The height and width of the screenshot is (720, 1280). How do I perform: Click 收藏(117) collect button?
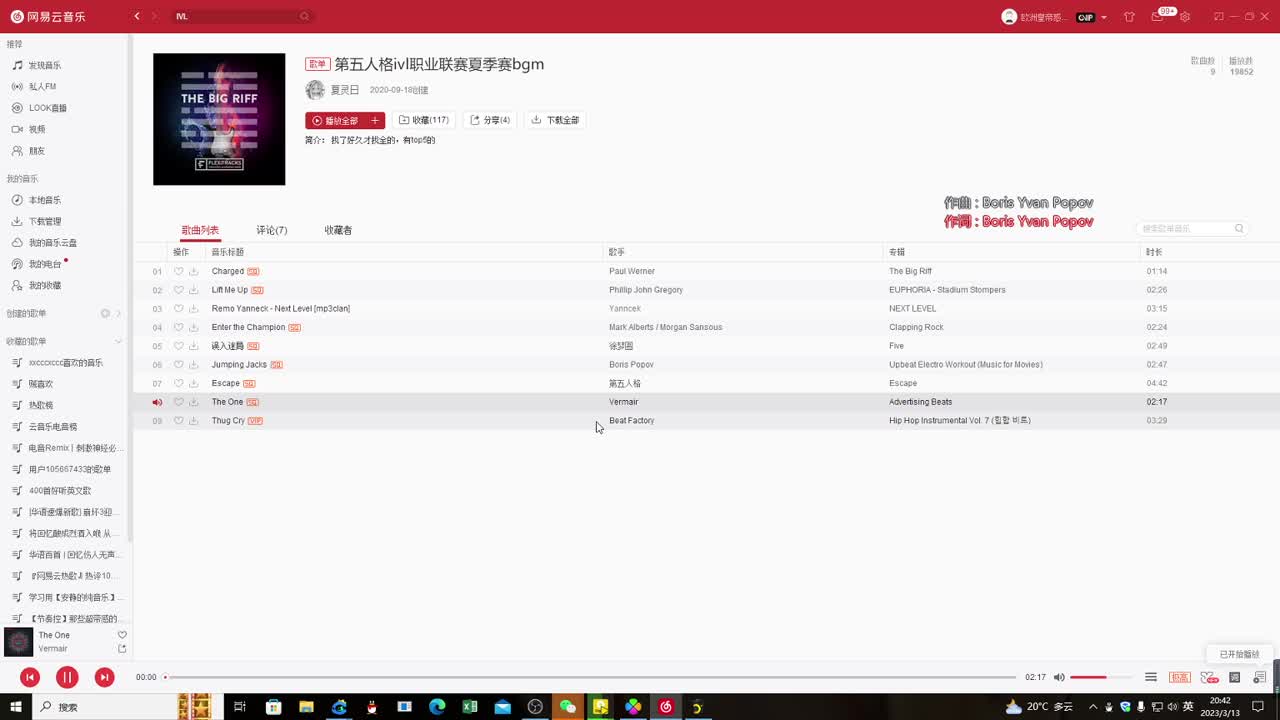coord(424,120)
